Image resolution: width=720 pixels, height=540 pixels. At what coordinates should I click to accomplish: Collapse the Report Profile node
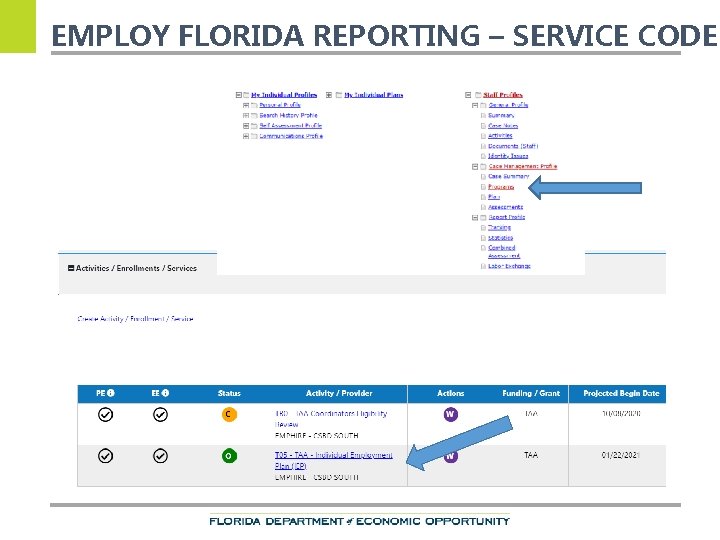tap(475, 218)
